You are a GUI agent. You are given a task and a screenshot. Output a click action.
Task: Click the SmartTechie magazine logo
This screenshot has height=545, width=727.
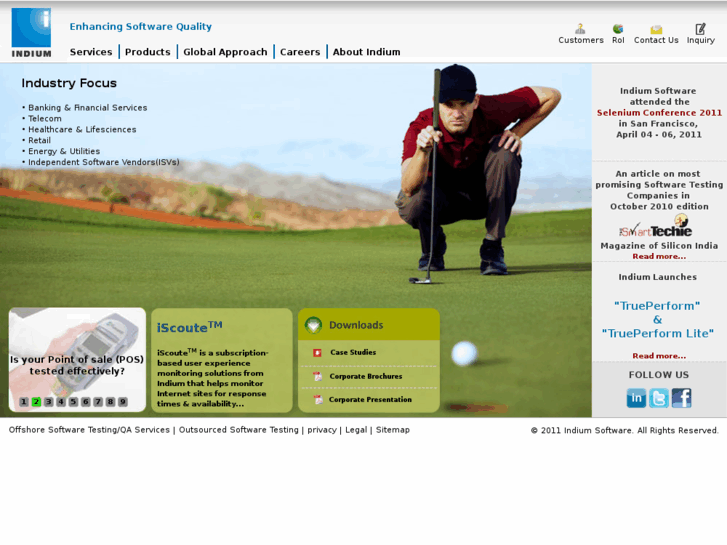(x=656, y=226)
